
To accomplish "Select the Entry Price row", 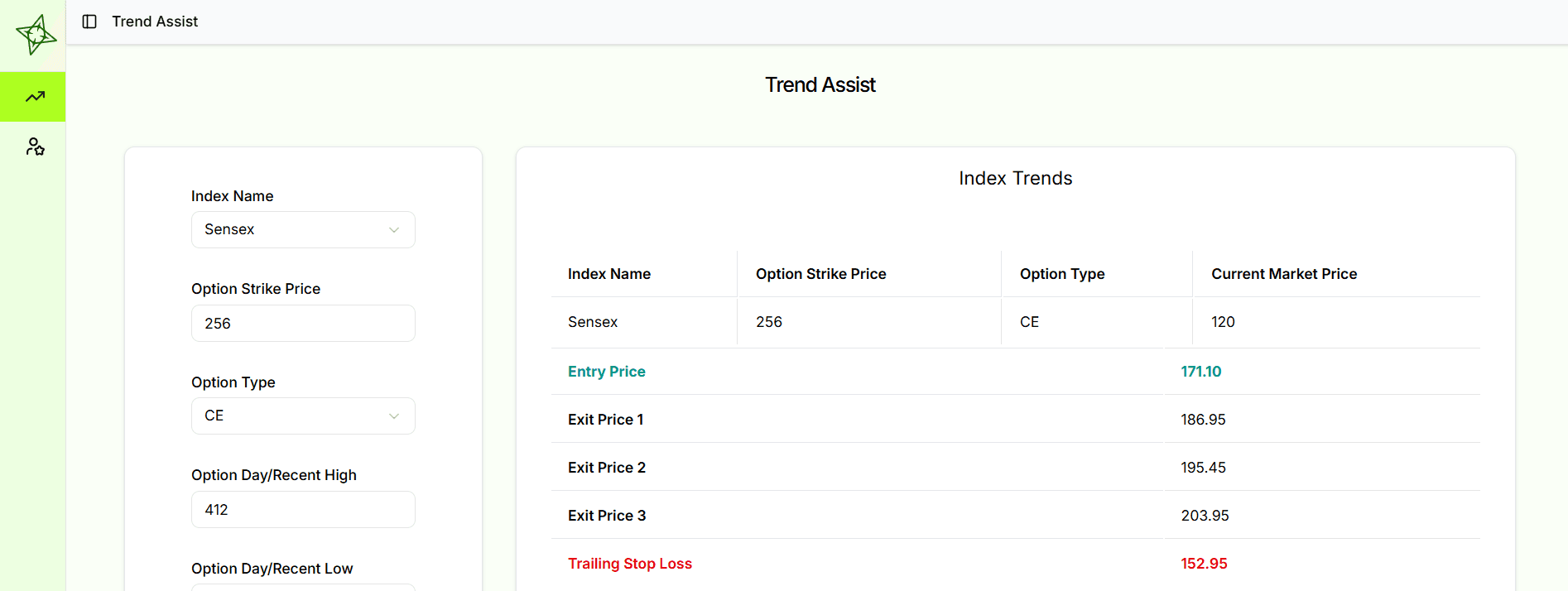I will pyautogui.click(x=606, y=371).
